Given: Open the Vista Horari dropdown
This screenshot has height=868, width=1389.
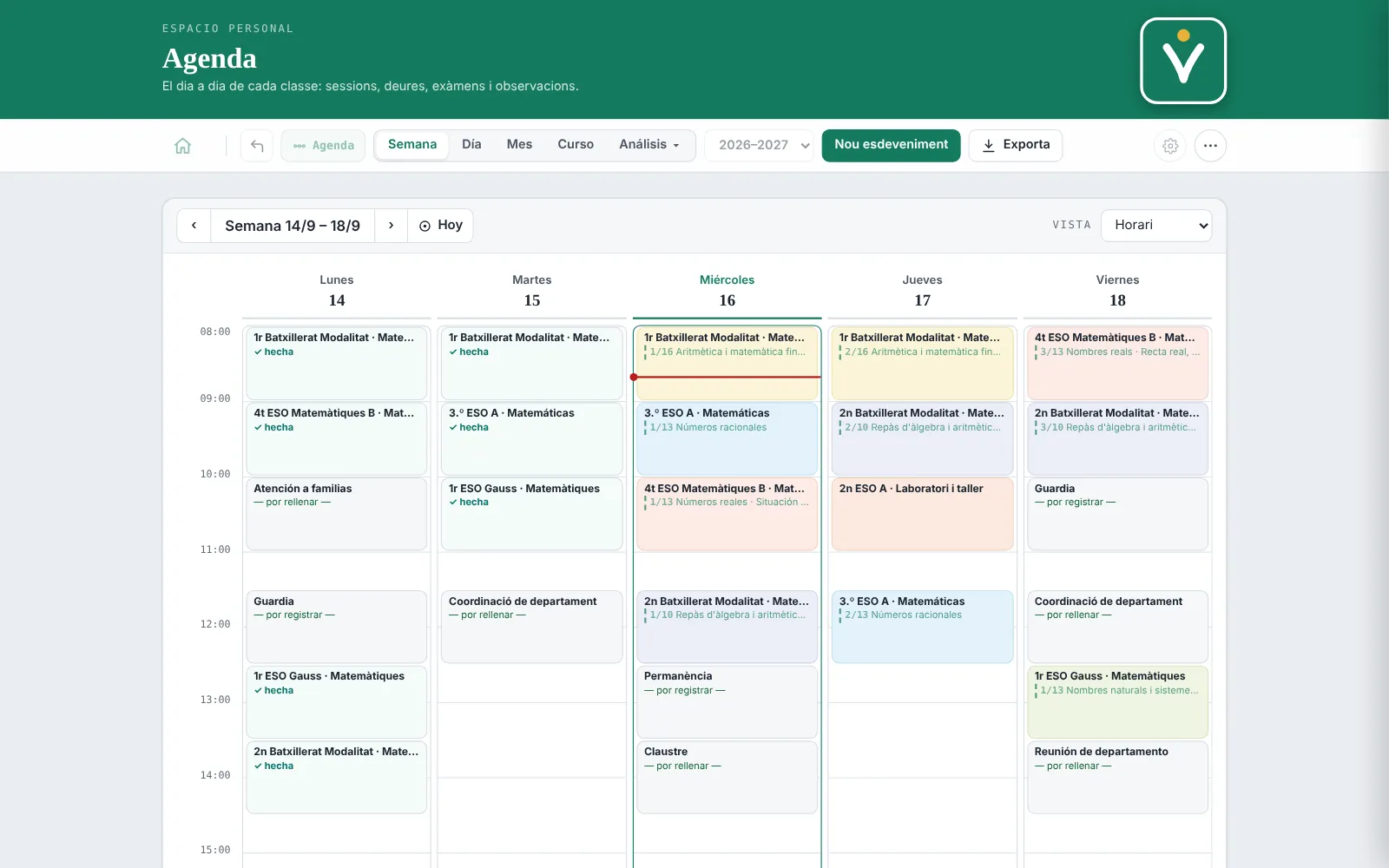Looking at the screenshot, I should [x=1156, y=226].
